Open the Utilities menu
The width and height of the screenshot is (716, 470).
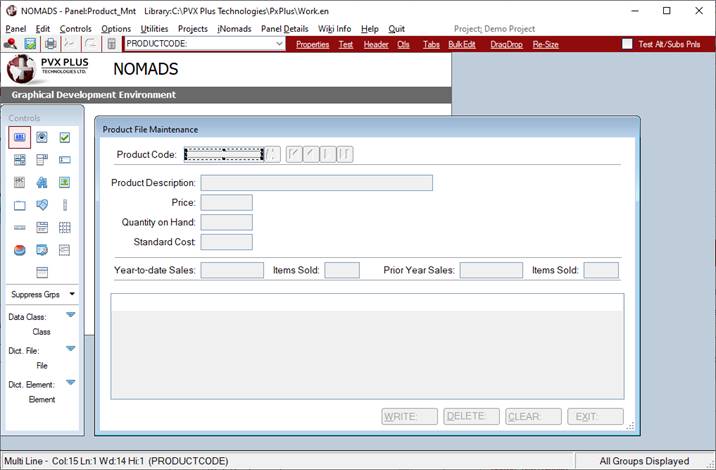click(154, 29)
